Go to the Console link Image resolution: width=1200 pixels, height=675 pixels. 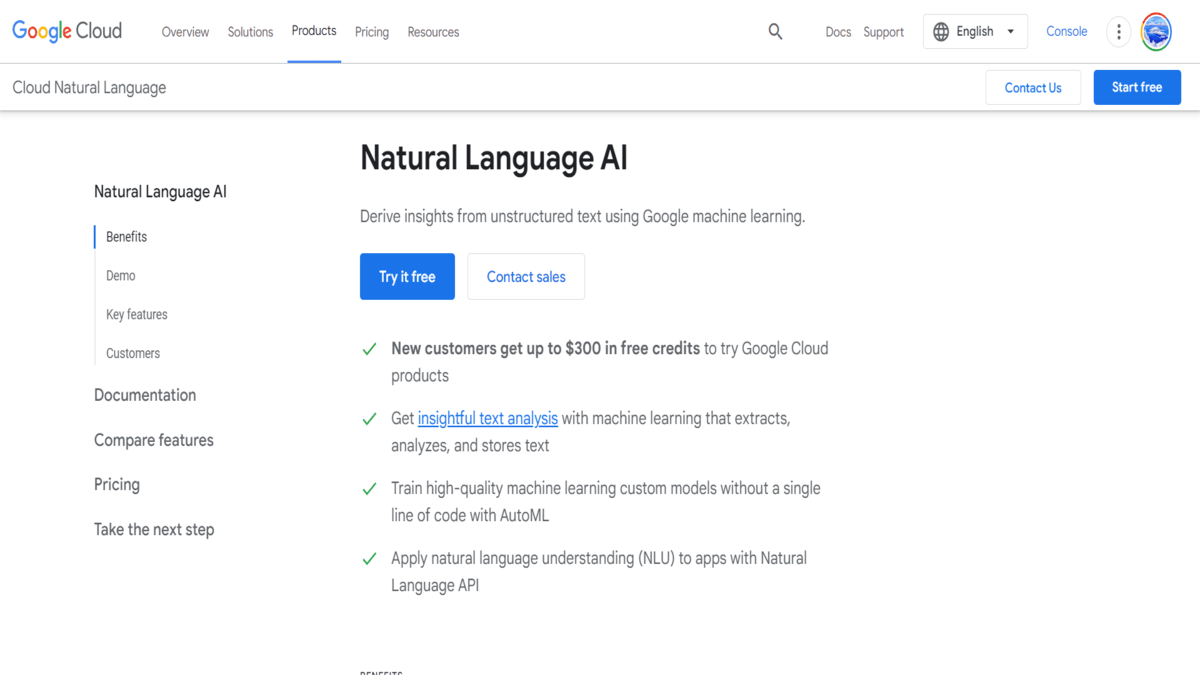(1066, 32)
